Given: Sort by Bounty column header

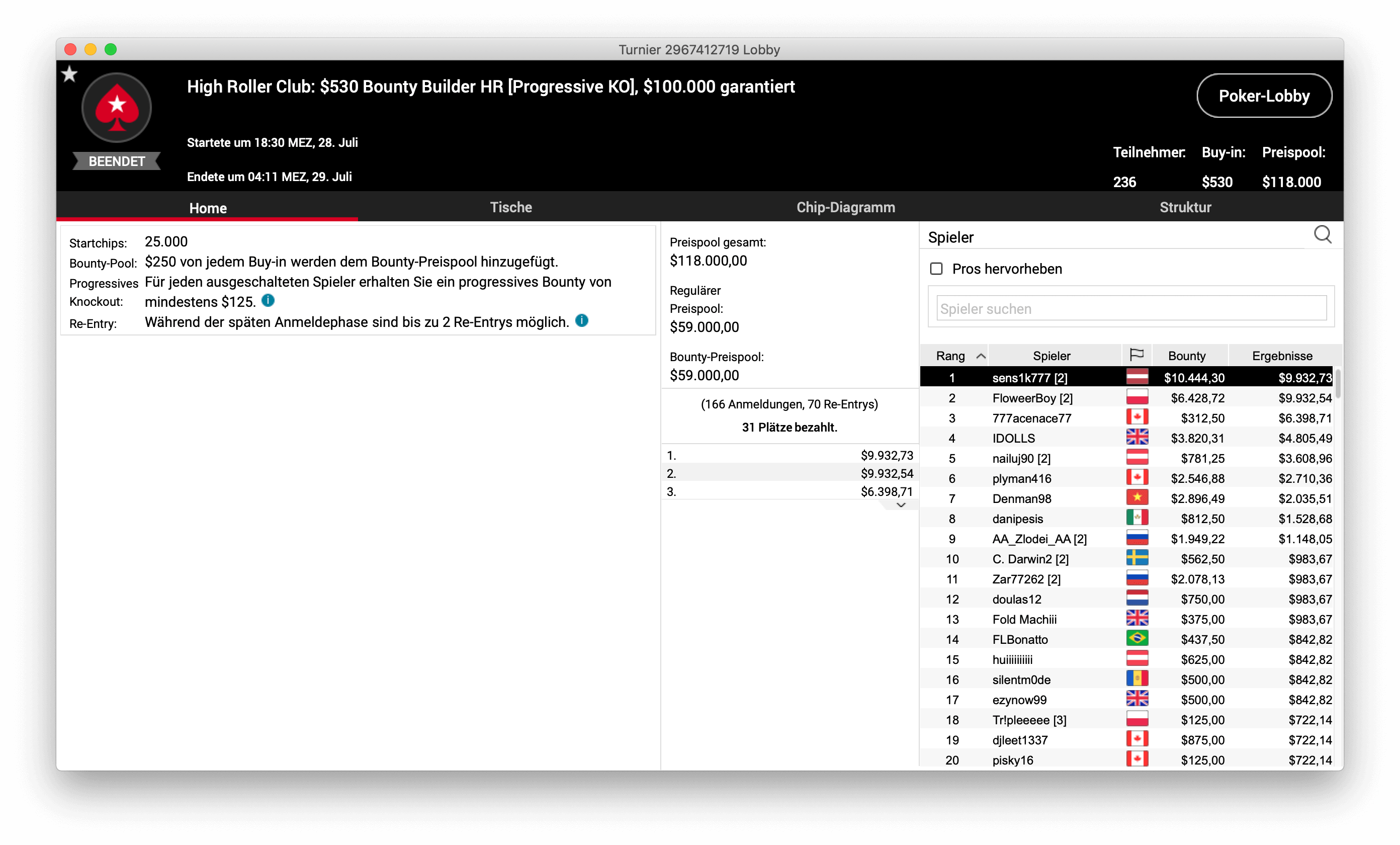Looking at the screenshot, I should tap(1186, 356).
